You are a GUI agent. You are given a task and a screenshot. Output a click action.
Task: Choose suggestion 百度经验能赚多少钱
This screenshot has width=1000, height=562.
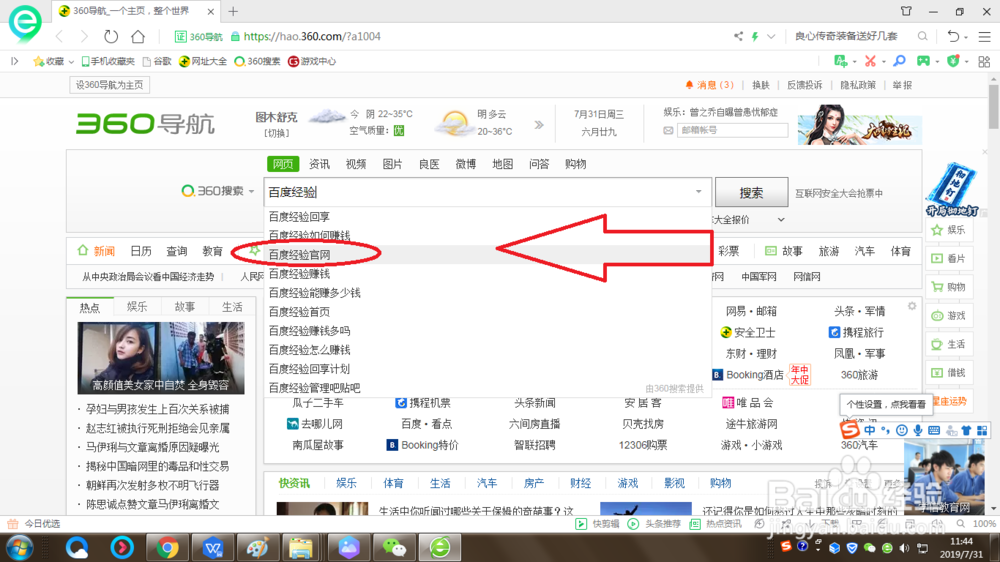coord(314,293)
